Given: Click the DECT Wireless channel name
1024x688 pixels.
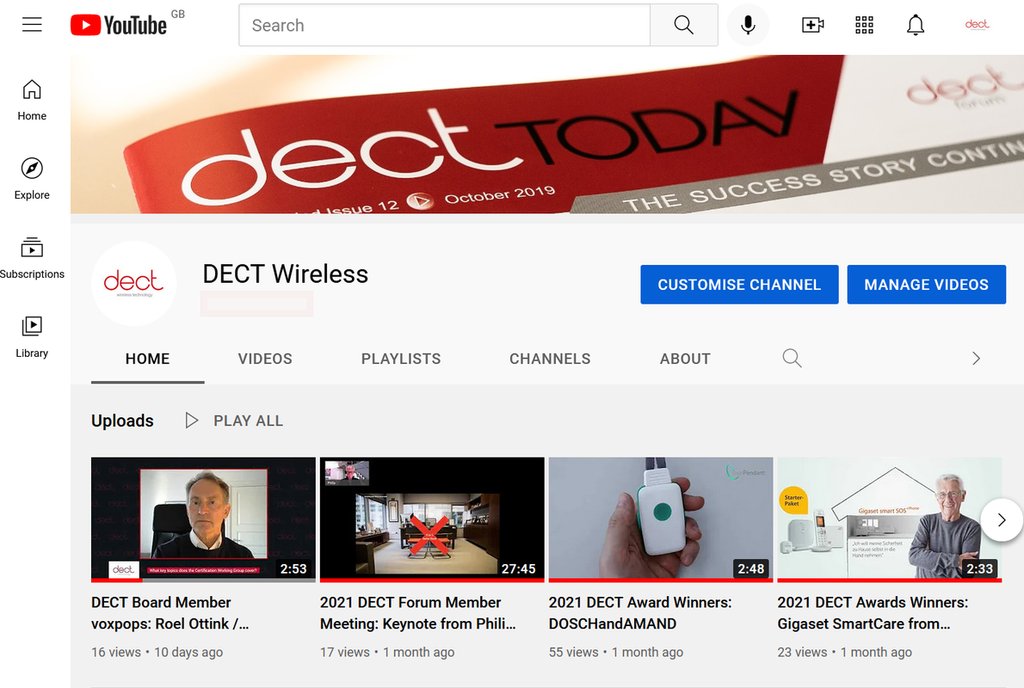Looking at the screenshot, I should pos(285,274).
